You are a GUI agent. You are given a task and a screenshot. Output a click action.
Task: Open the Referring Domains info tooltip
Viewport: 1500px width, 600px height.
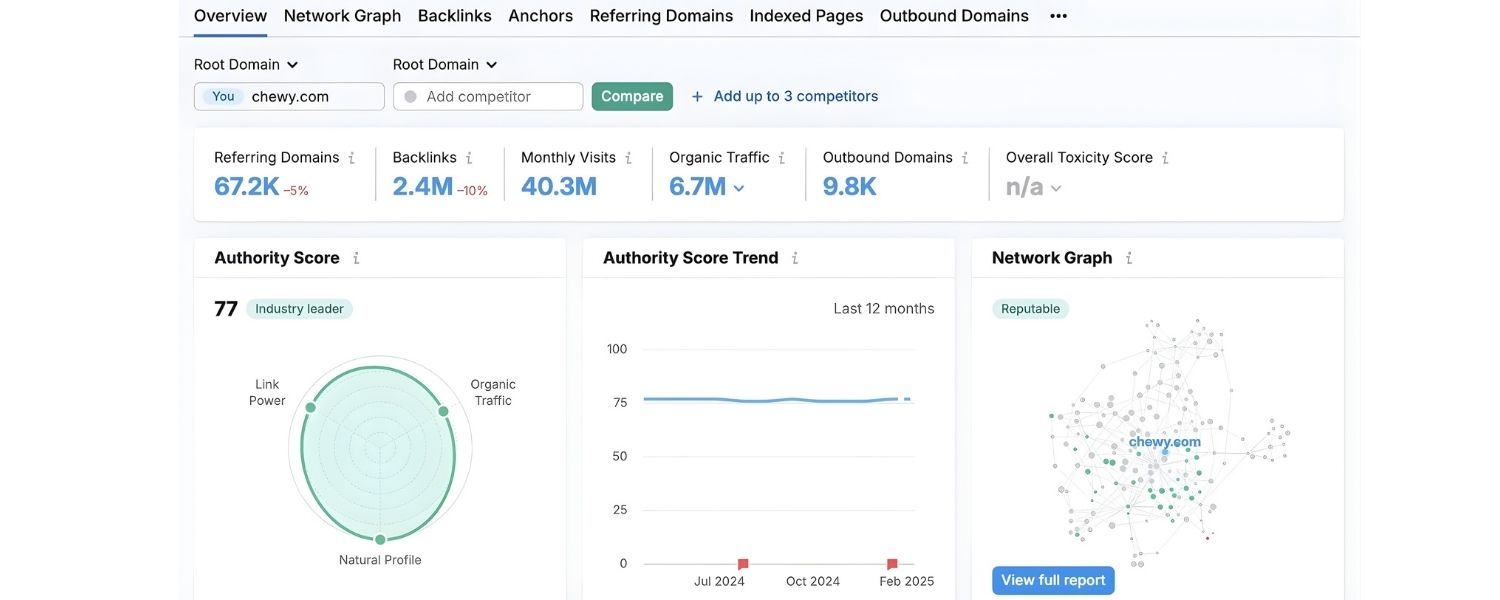pos(352,157)
